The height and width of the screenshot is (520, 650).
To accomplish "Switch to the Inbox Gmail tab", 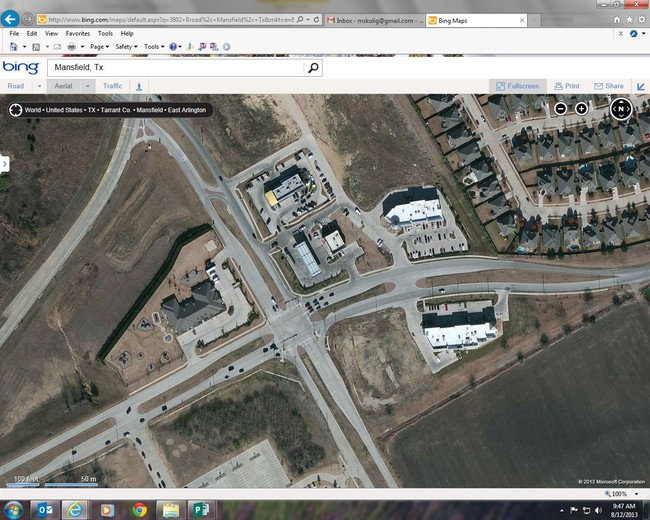I will pyautogui.click(x=373, y=19).
